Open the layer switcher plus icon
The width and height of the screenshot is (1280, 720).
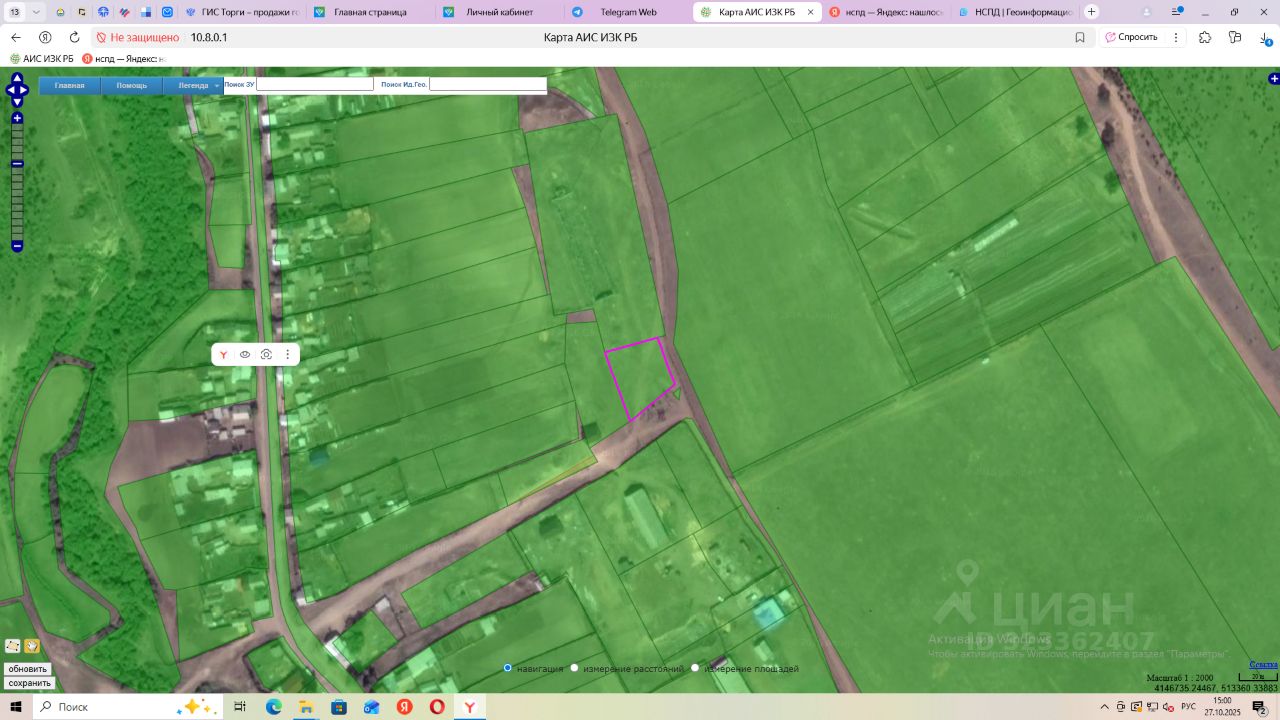pos(1273,78)
